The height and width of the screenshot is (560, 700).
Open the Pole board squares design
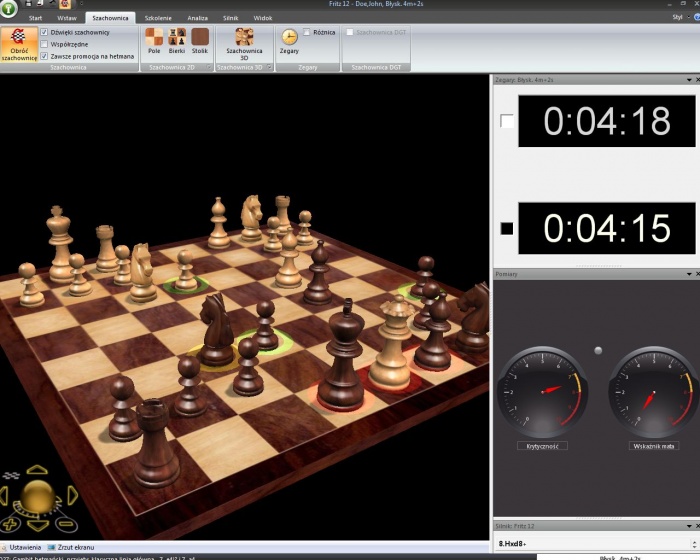point(154,41)
